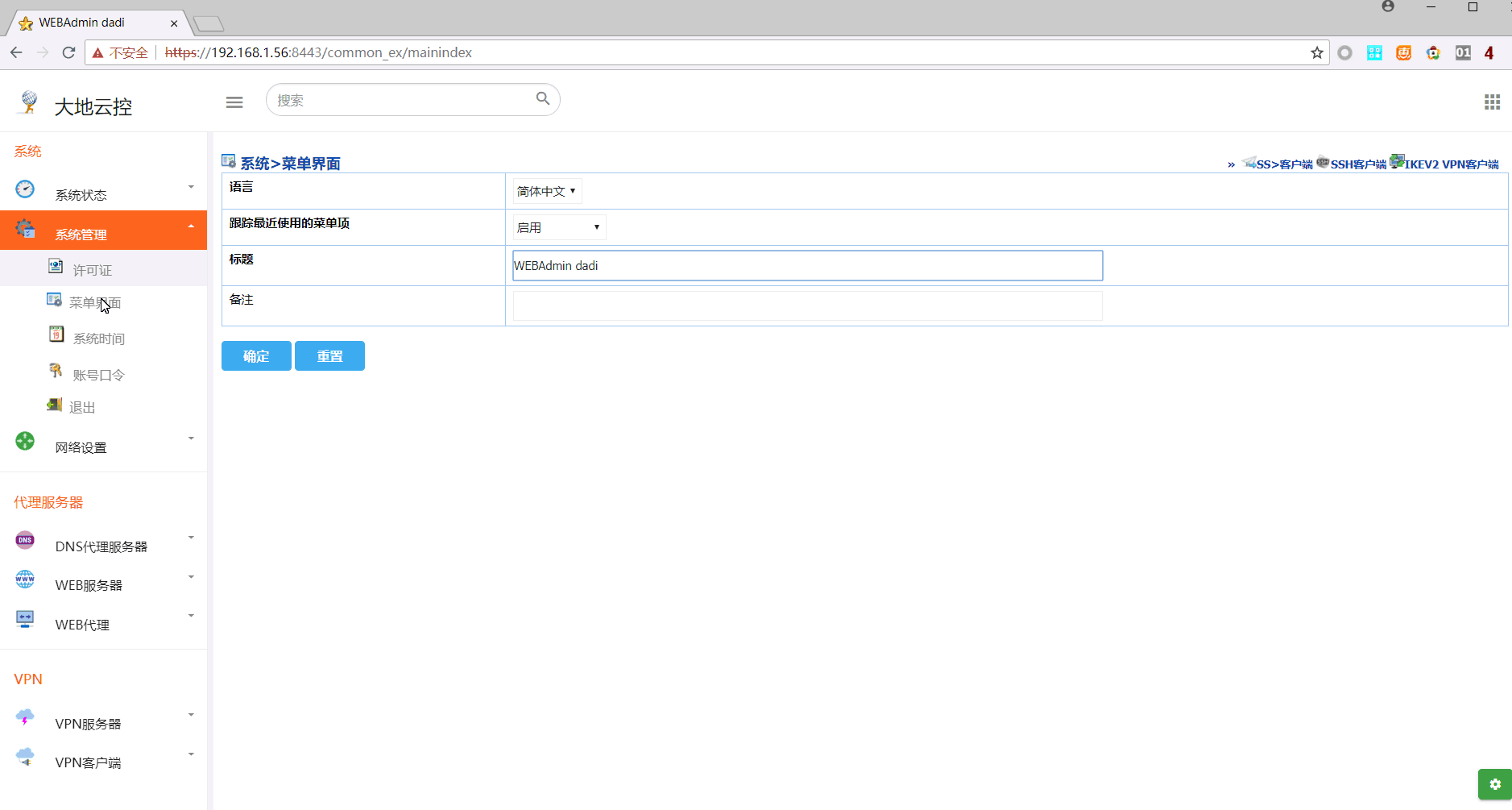Click the 系统时间 calendar icon
The height and width of the screenshot is (810, 1512).
[x=56, y=334]
